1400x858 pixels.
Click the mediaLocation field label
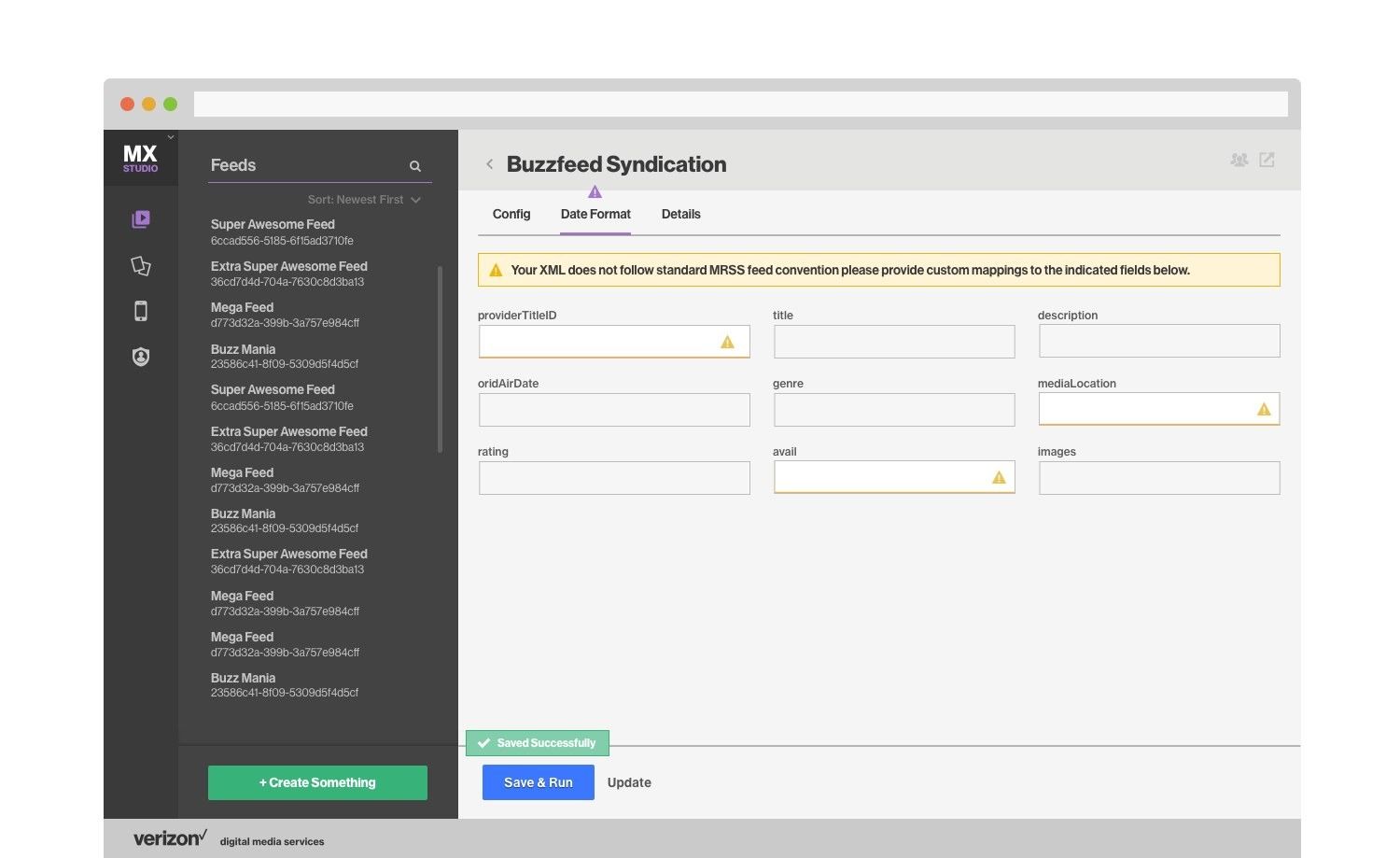[x=1077, y=384]
